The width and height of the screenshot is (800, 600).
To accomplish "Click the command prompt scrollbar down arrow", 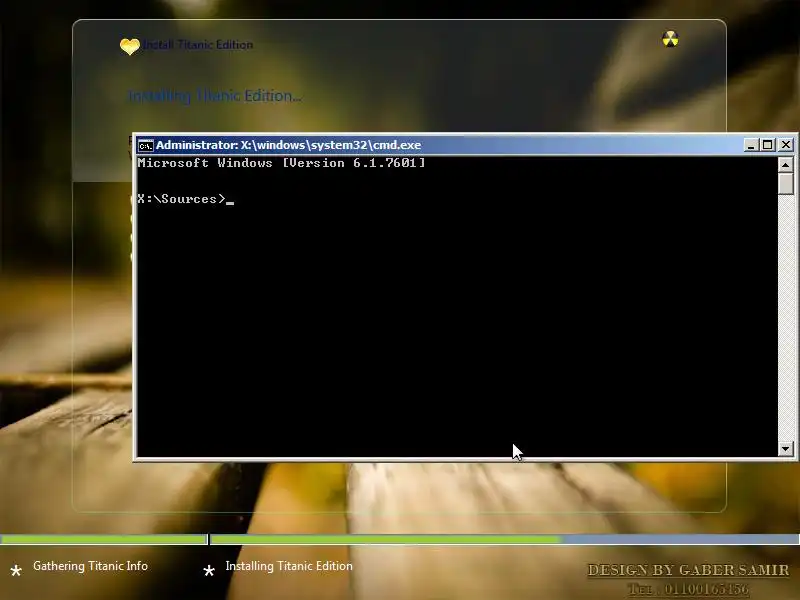I will [x=785, y=449].
